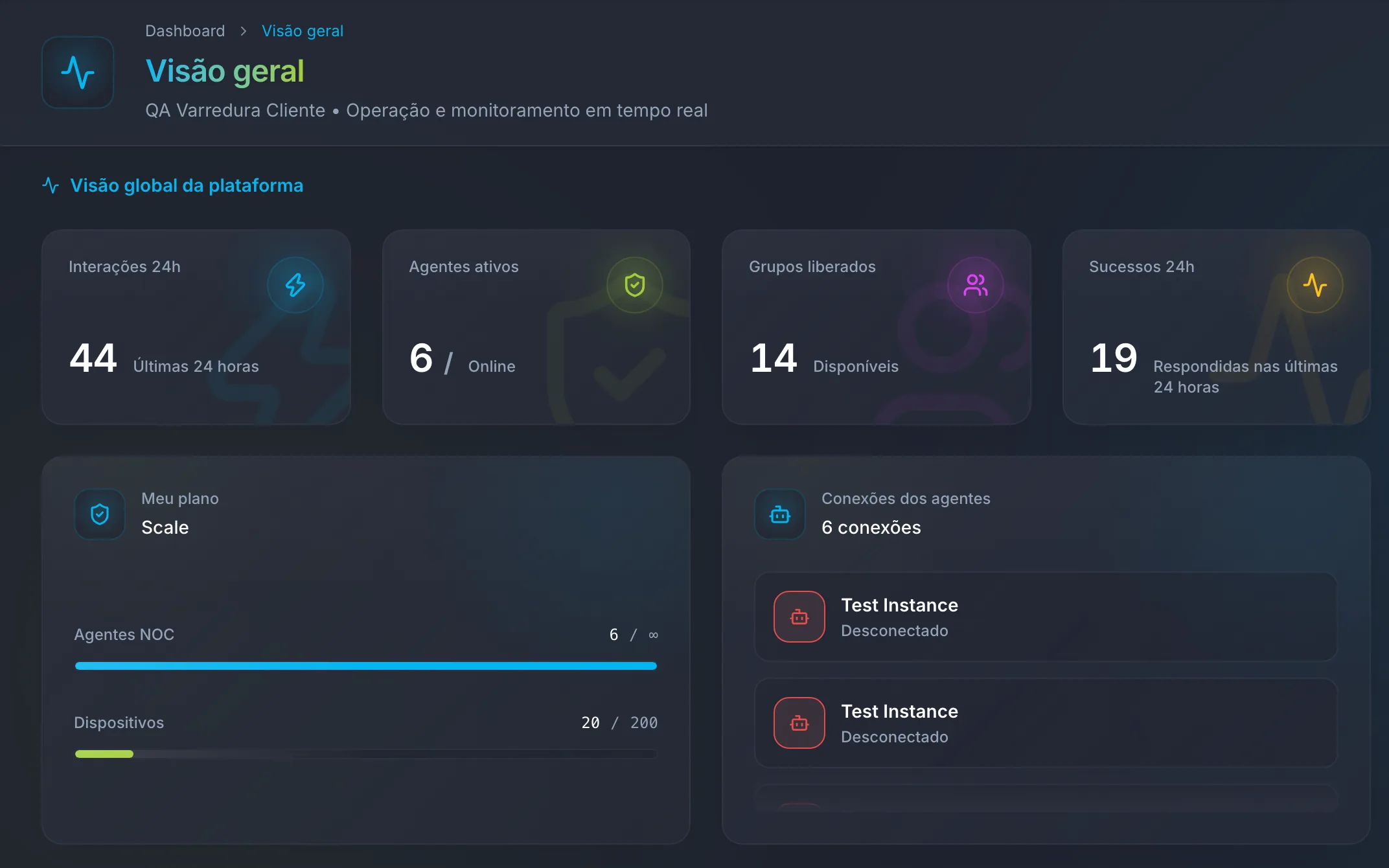This screenshot has height=868, width=1389.
Task: Click the red robot icon of the second Test Instance
Action: (799, 723)
